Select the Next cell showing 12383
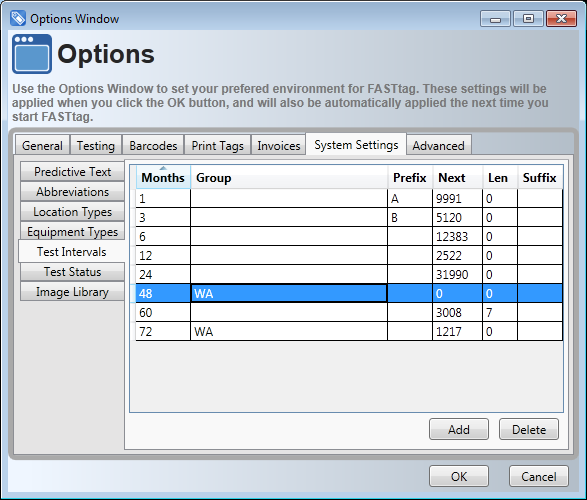The width and height of the screenshot is (587, 500). tap(457, 236)
